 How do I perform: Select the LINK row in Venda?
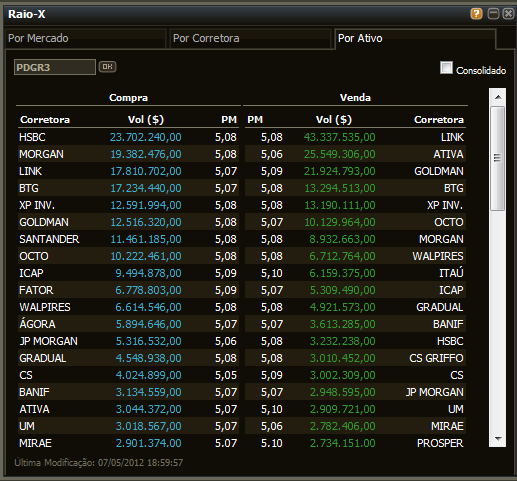point(355,137)
